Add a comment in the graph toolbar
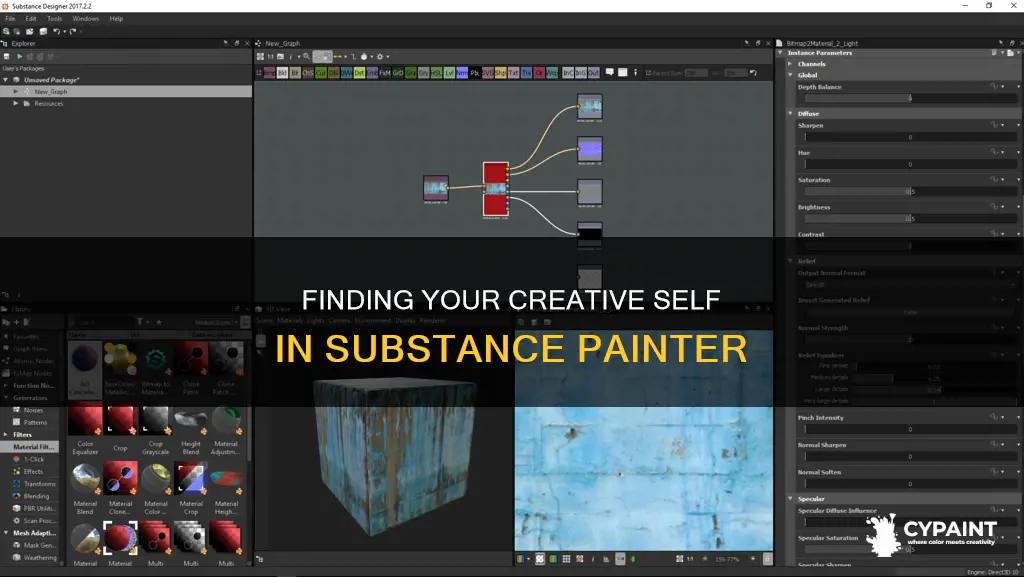1024x577 pixels. [609, 72]
